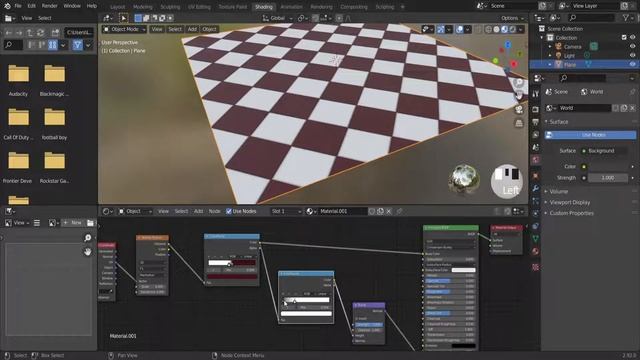Screen dimensions: 640x360
Task: Click Use Nodes button in World properties
Action: pyautogui.click(x=591, y=135)
